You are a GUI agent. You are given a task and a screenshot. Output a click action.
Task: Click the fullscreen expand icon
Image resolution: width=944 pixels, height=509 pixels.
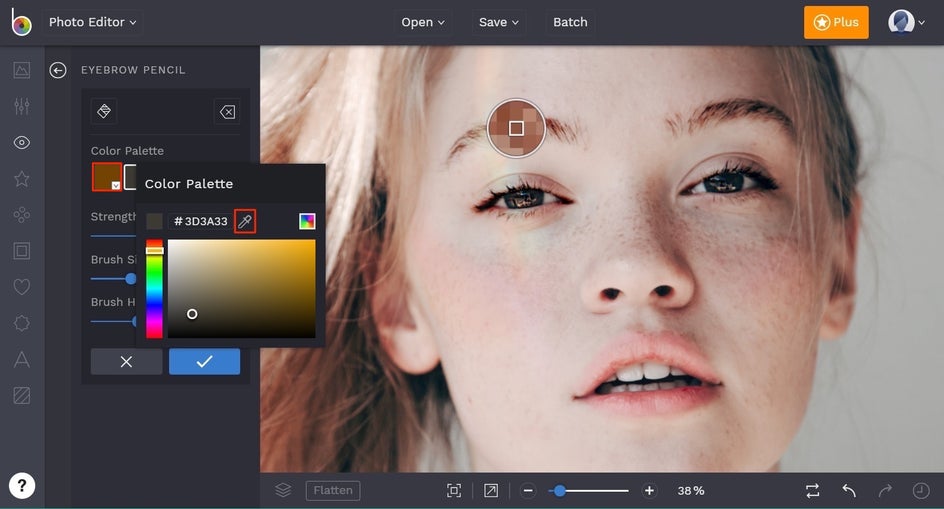click(491, 491)
